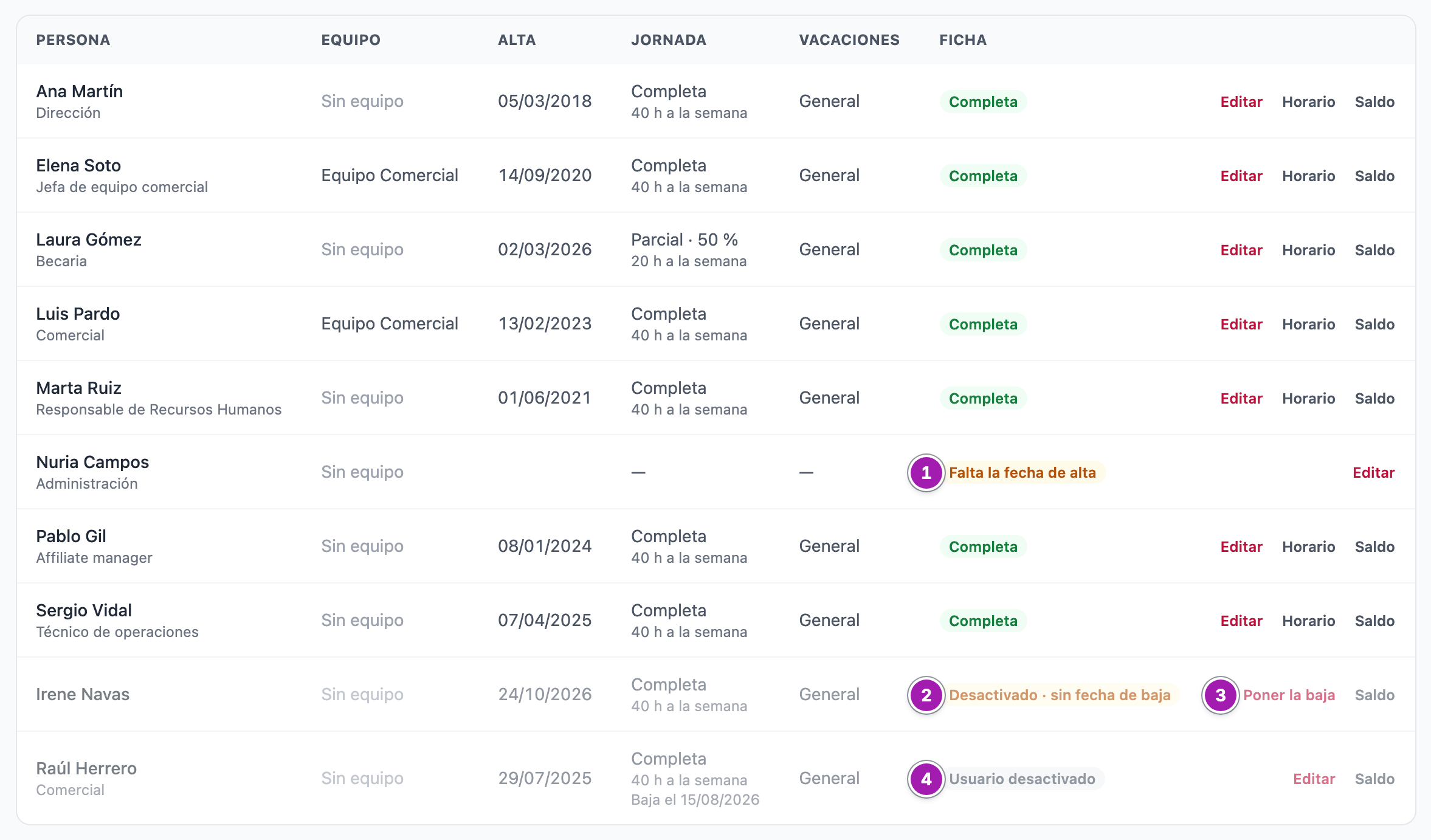Image resolution: width=1431 pixels, height=840 pixels.
Task: Edit Marta Ruiz's record
Action: click(x=1241, y=398)
